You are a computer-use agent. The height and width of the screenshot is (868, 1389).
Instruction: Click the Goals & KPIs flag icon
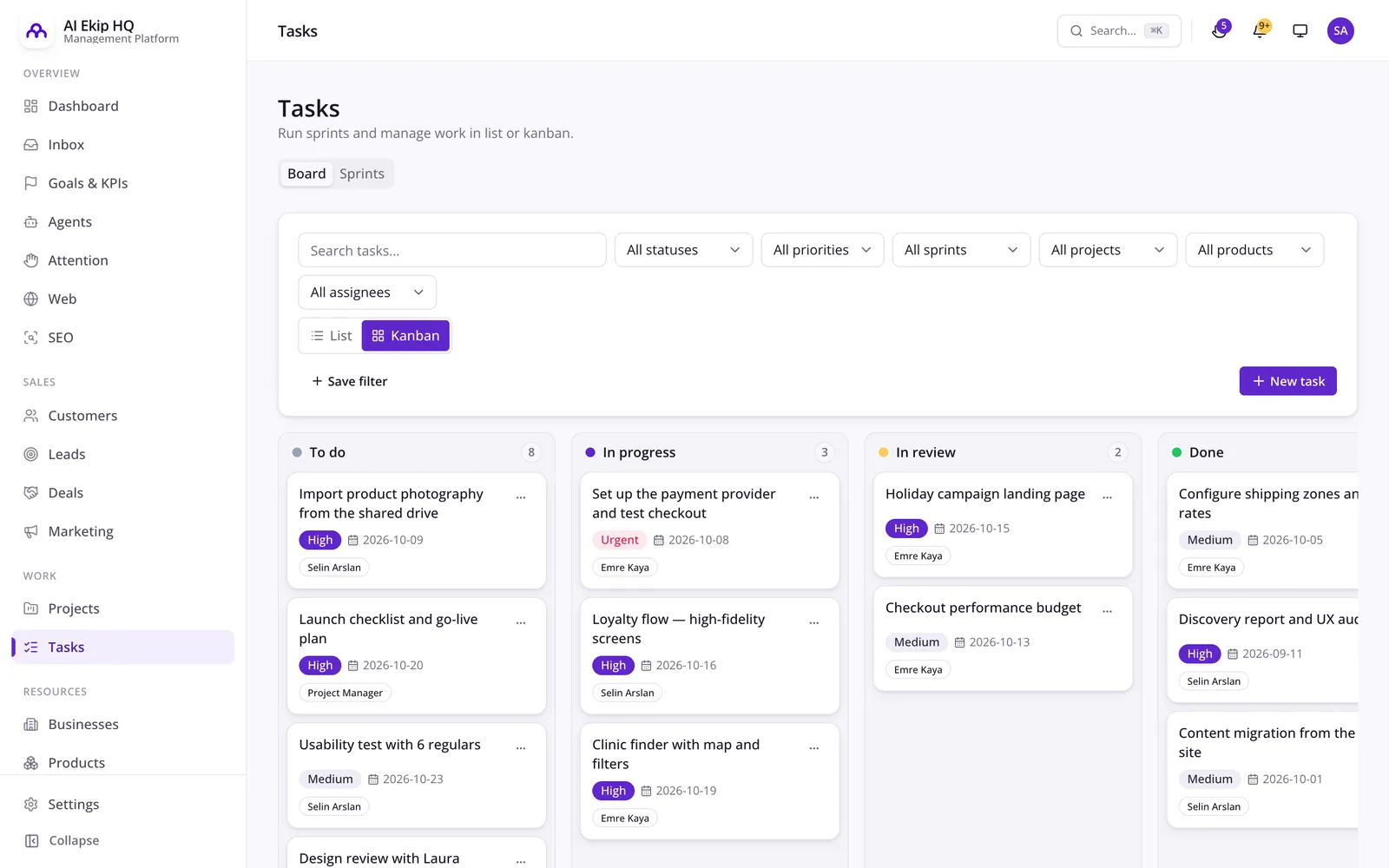tap(31, 183)
